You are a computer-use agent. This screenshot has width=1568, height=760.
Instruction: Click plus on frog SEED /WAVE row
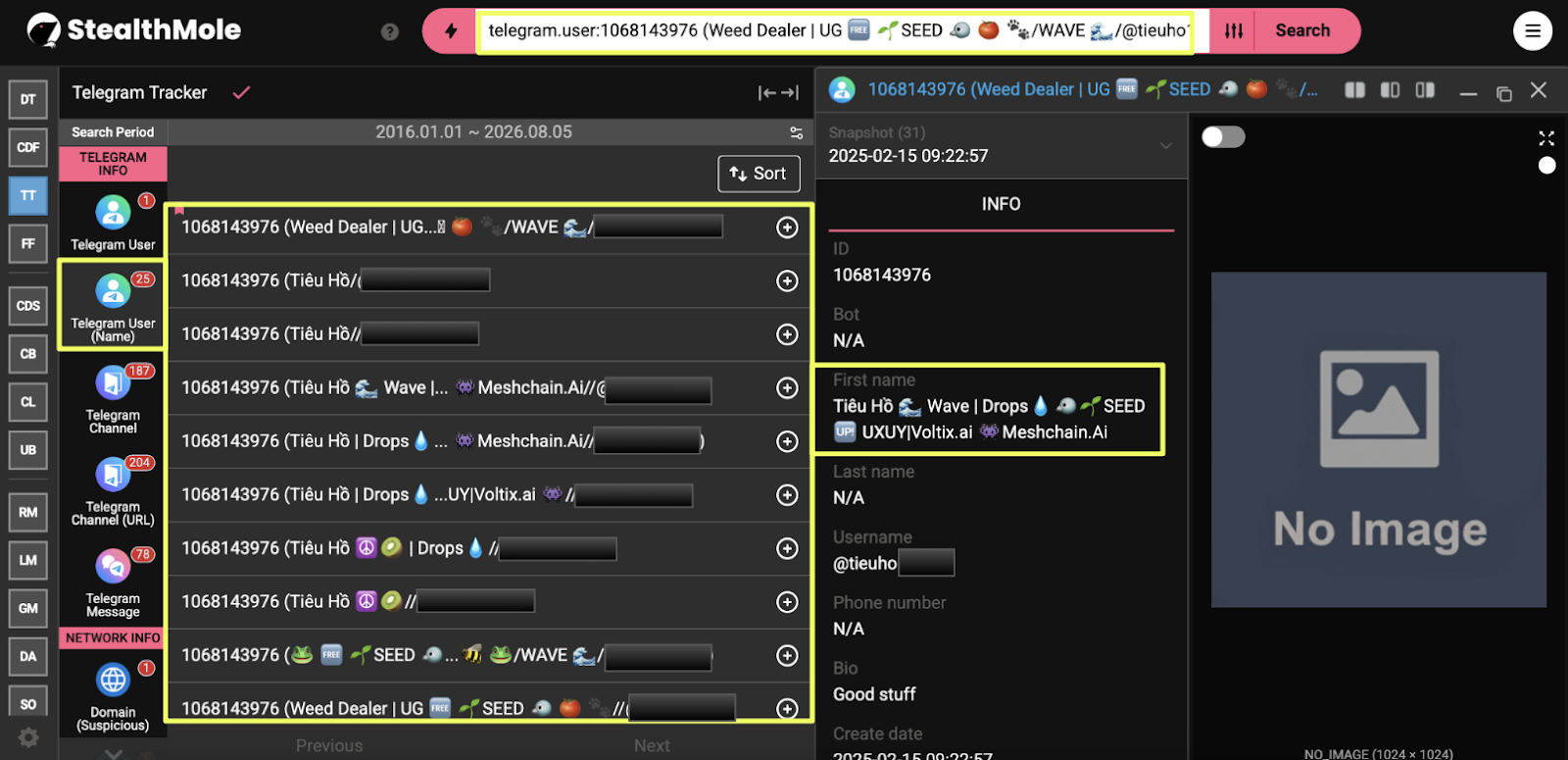[x=787, y=655]
